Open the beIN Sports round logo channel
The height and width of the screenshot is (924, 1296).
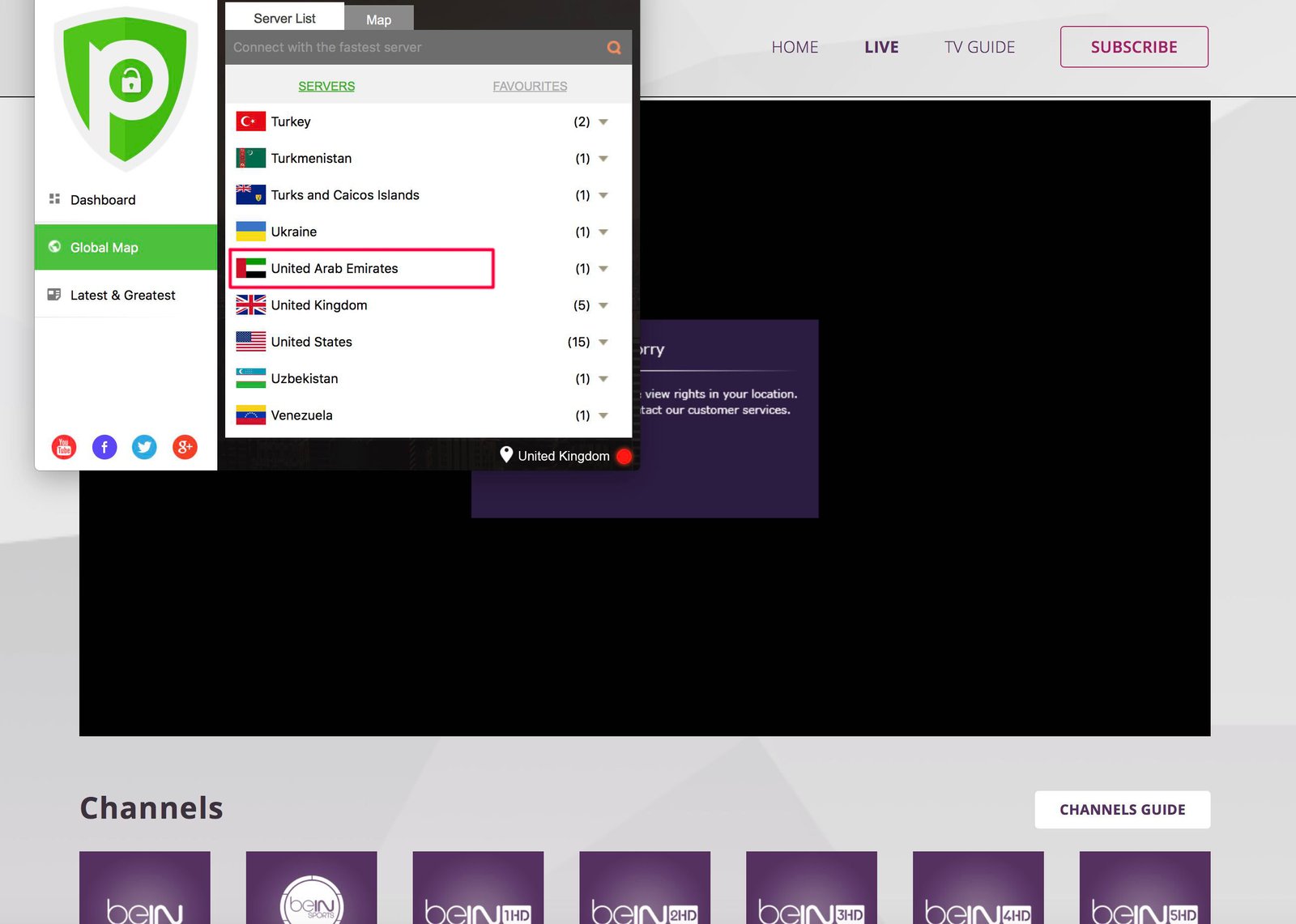pyautogui.click(x=312, y=888)
